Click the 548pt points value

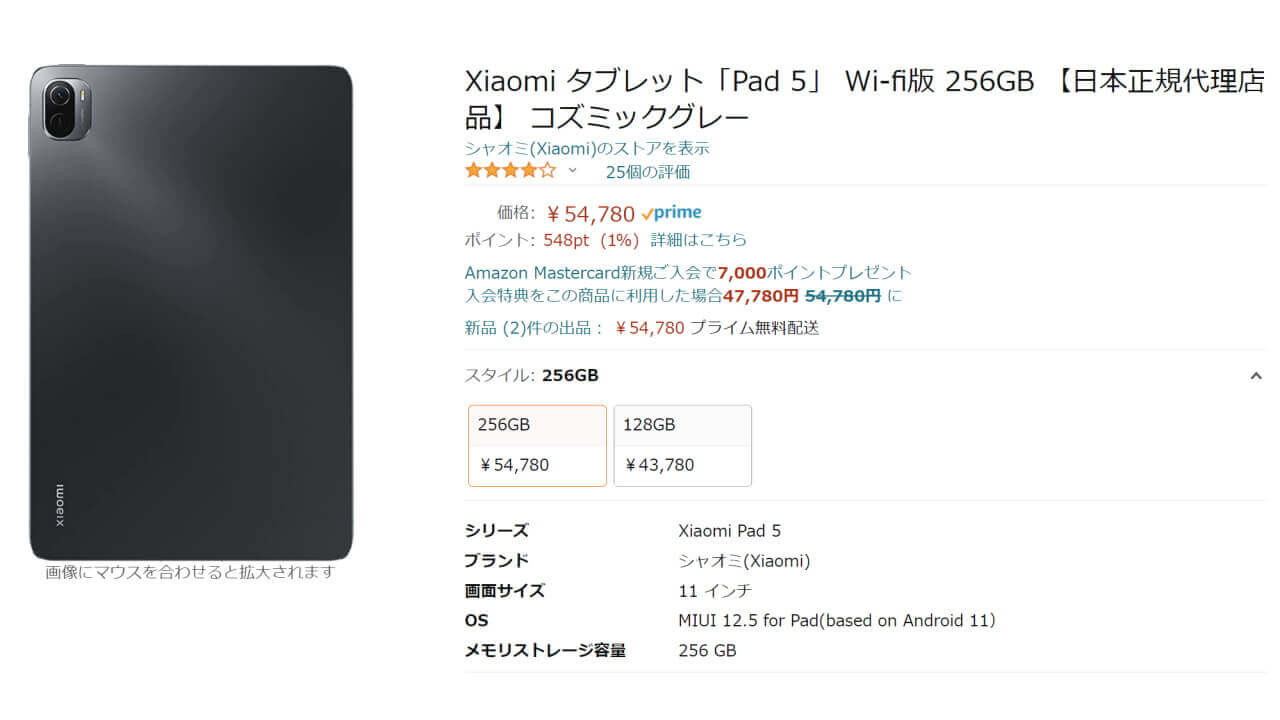tap(563, 240)
